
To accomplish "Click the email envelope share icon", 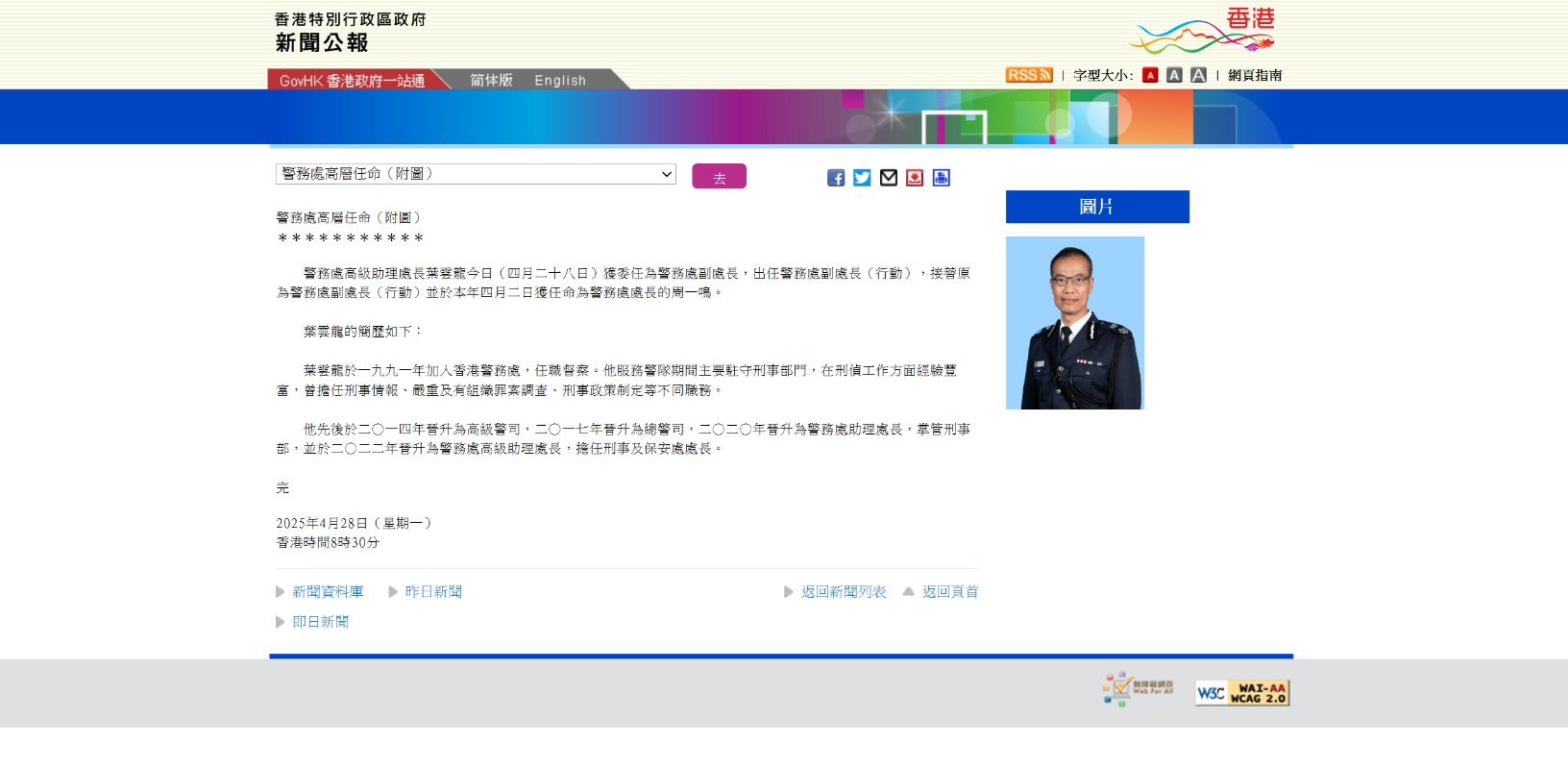I will click(x=889, y=178).
